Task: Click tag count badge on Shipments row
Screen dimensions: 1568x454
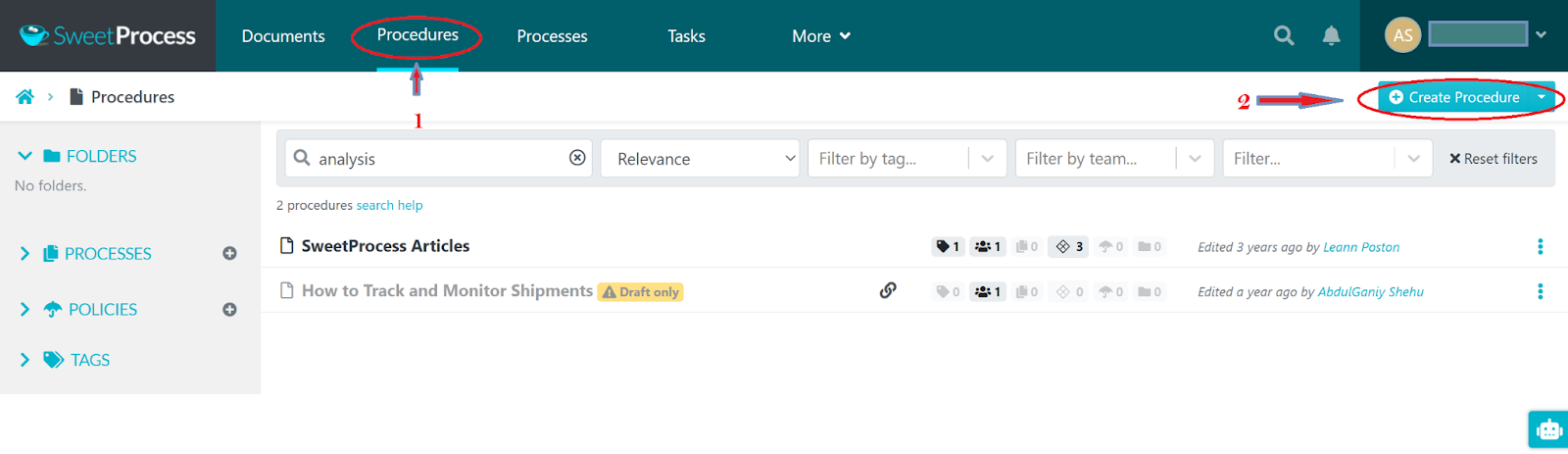Action: pos(948,291)
